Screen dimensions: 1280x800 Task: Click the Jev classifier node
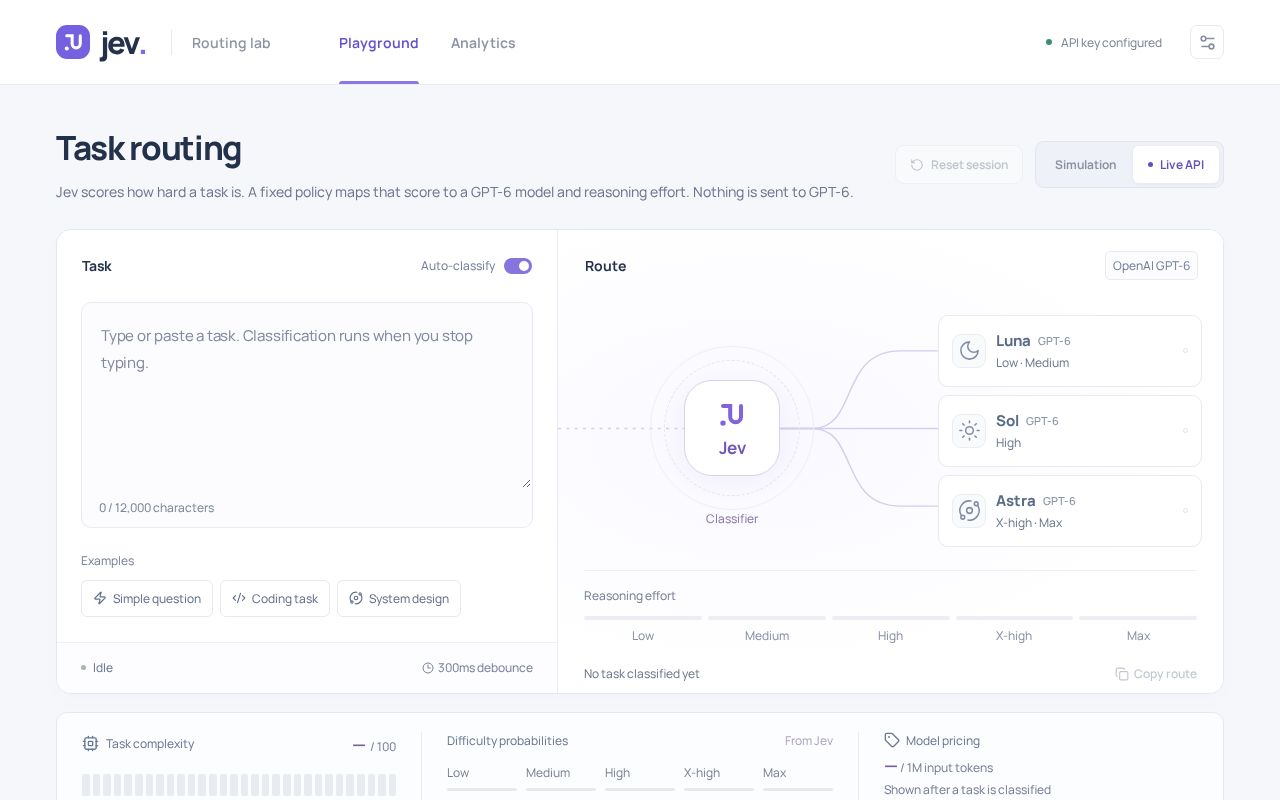click(x=732, y=428)
